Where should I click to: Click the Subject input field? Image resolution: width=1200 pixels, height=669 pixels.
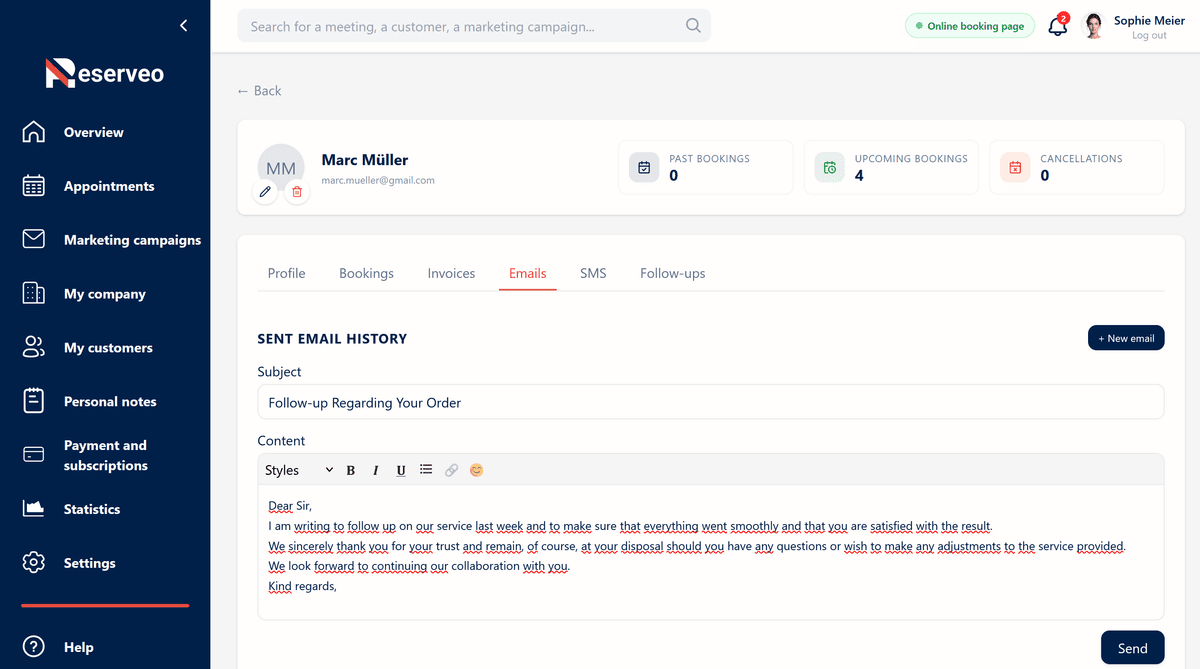point(711,402)
